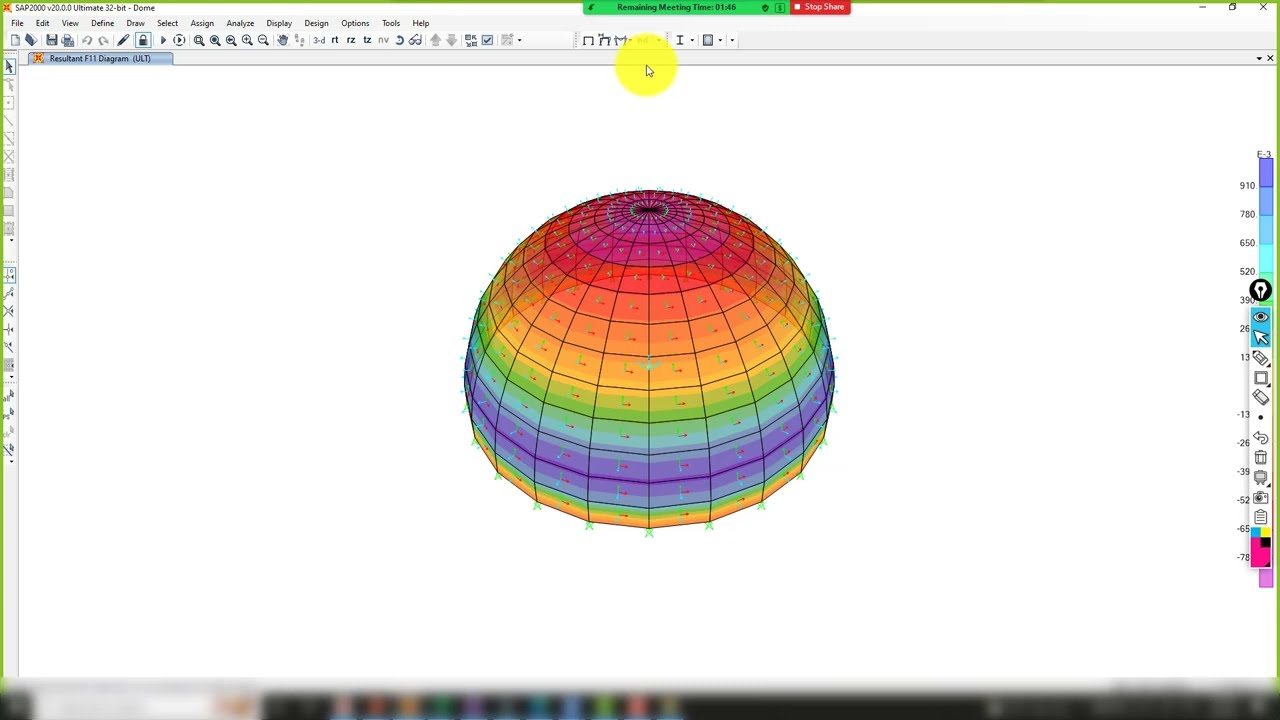Click Stop Share button
Viewport: 1280px width, 720px height.
[819, 7]
